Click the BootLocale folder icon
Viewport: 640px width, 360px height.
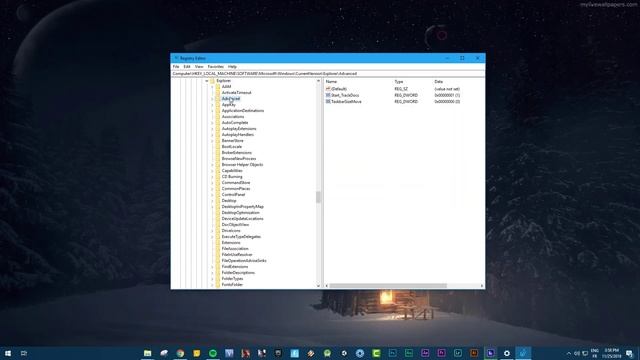click(x=218, y=147)
